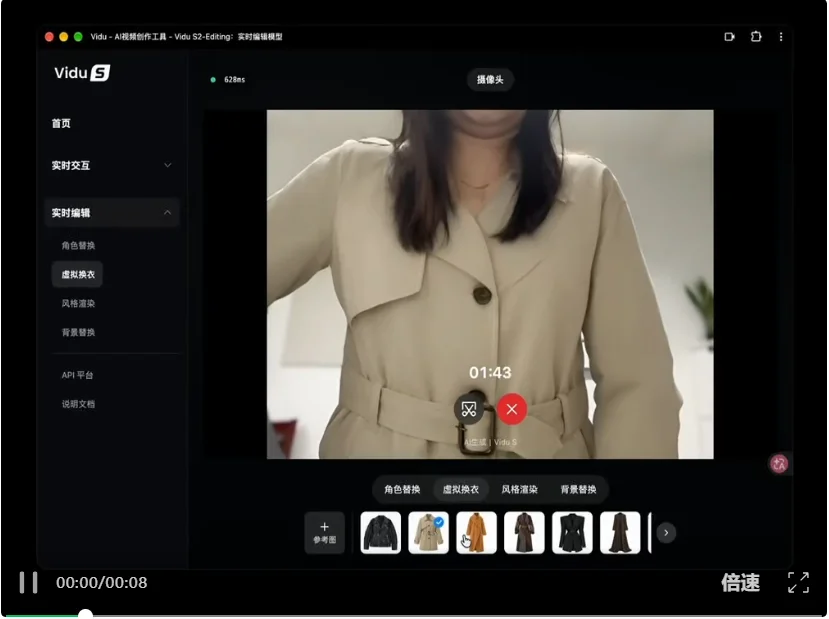Open the three-dot window menu

781,36
